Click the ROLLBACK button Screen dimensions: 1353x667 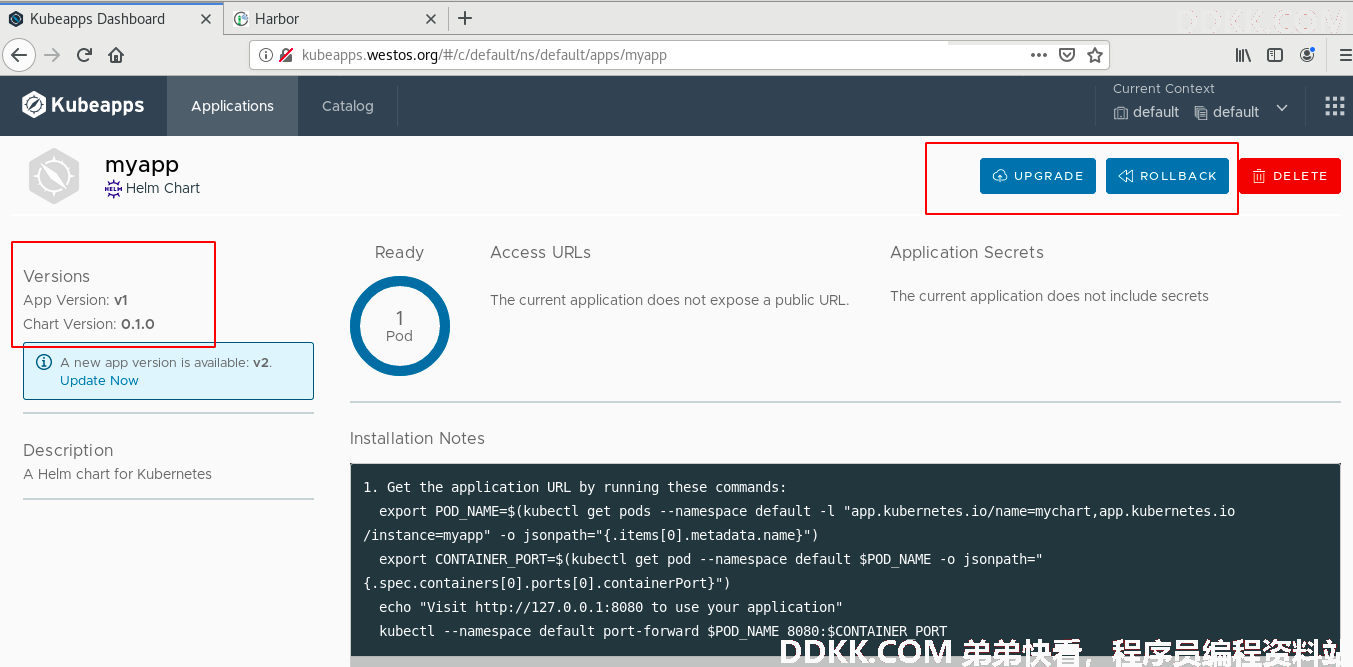(1167, 176)
